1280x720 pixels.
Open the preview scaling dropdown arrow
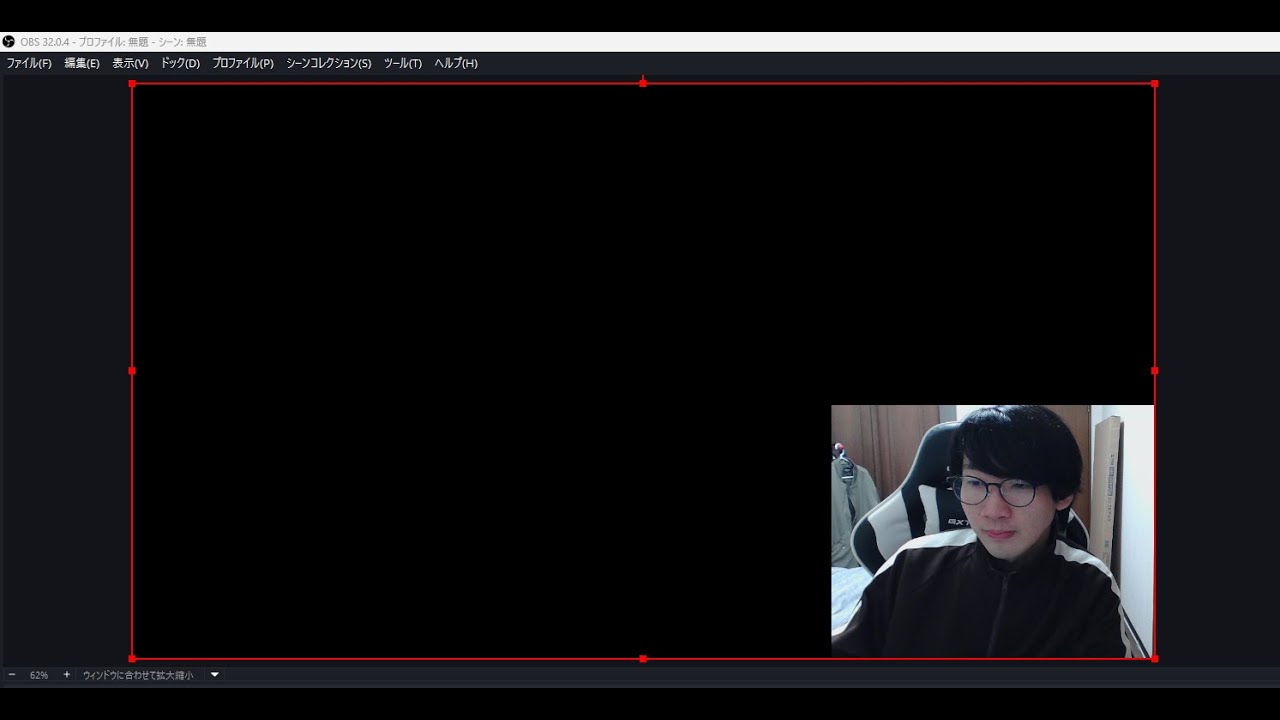[214, 675]
